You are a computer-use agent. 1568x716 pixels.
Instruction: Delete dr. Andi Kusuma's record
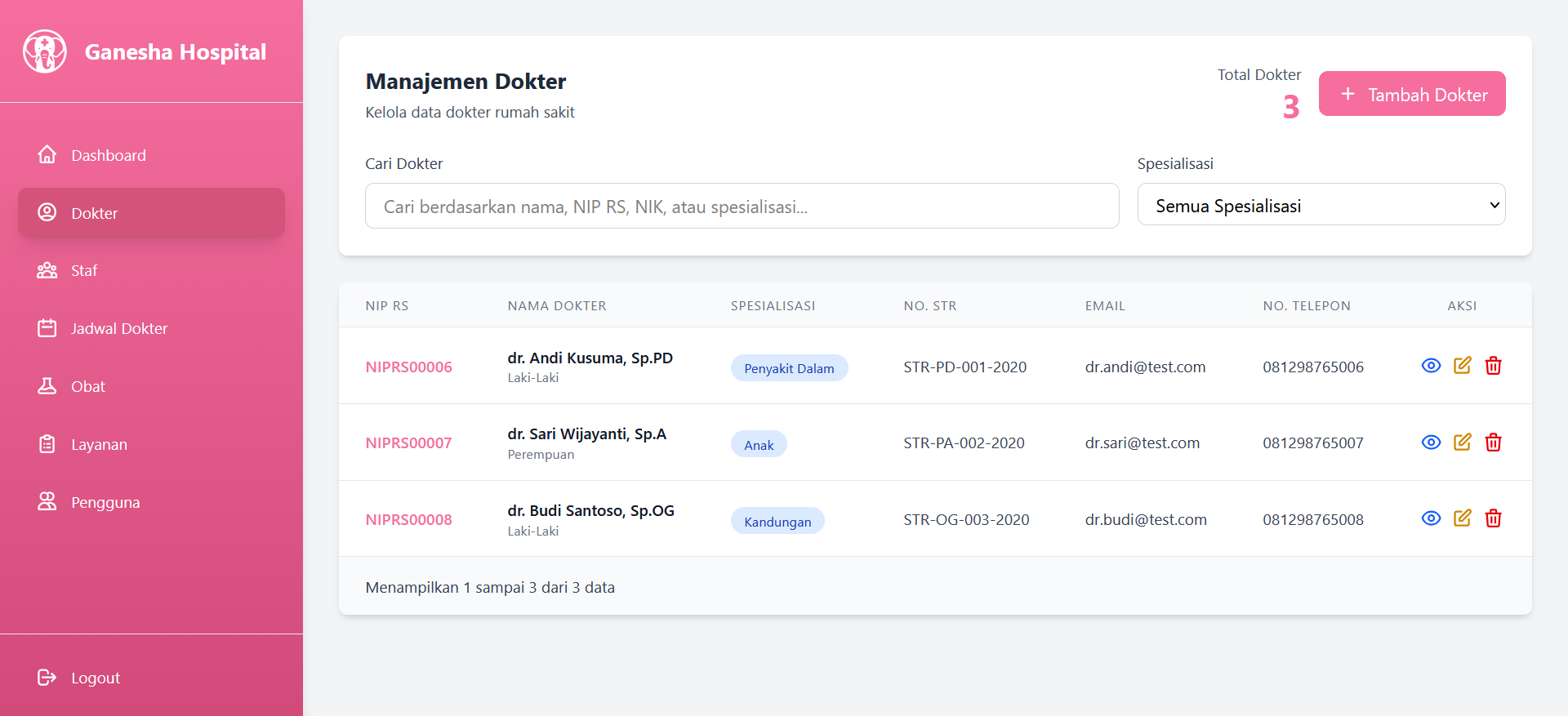(x=1493, y=366)
